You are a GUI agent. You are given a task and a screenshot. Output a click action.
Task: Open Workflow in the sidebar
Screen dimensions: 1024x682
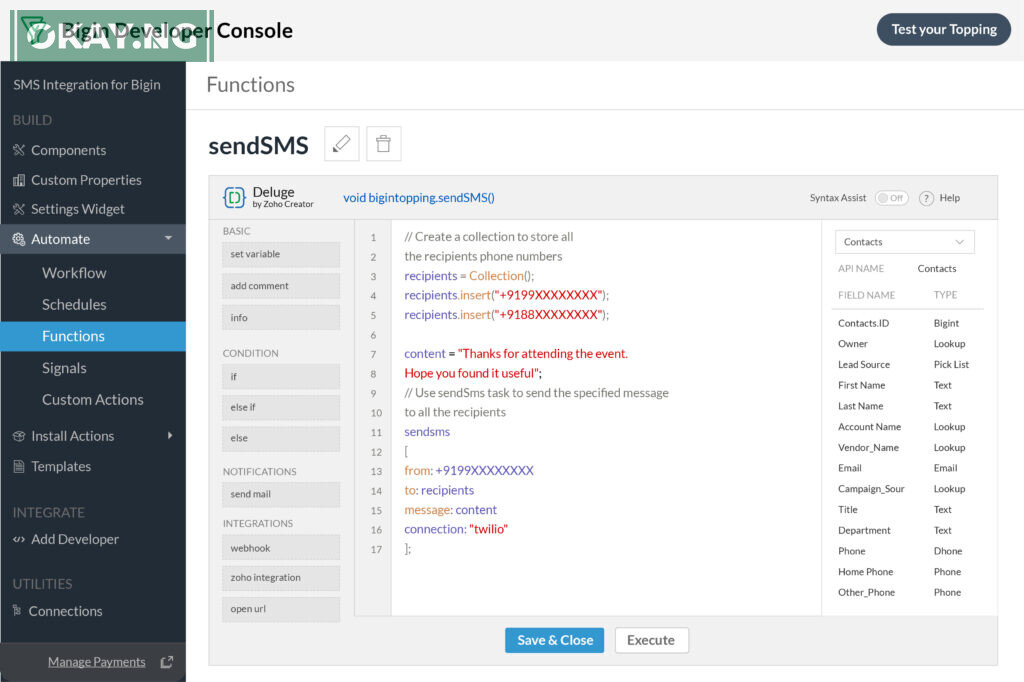[74, 273]
